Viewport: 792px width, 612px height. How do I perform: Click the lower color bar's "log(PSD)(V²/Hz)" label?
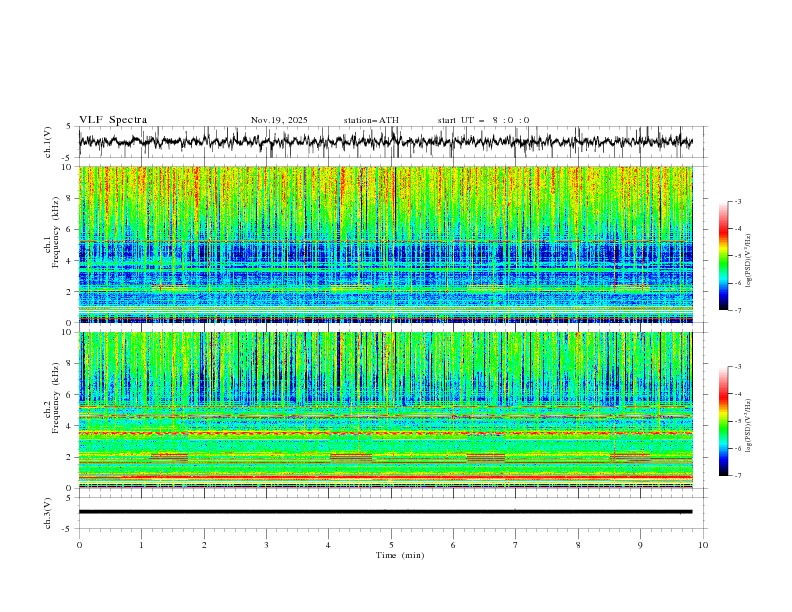(x=749, y=426)
